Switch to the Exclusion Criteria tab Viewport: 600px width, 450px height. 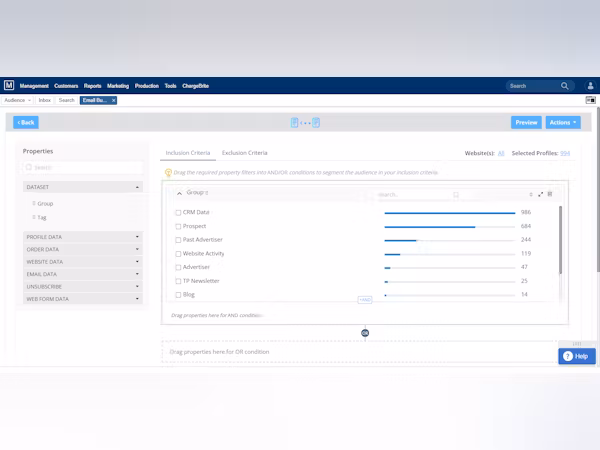pyautogui.click(x=244, y=153)
